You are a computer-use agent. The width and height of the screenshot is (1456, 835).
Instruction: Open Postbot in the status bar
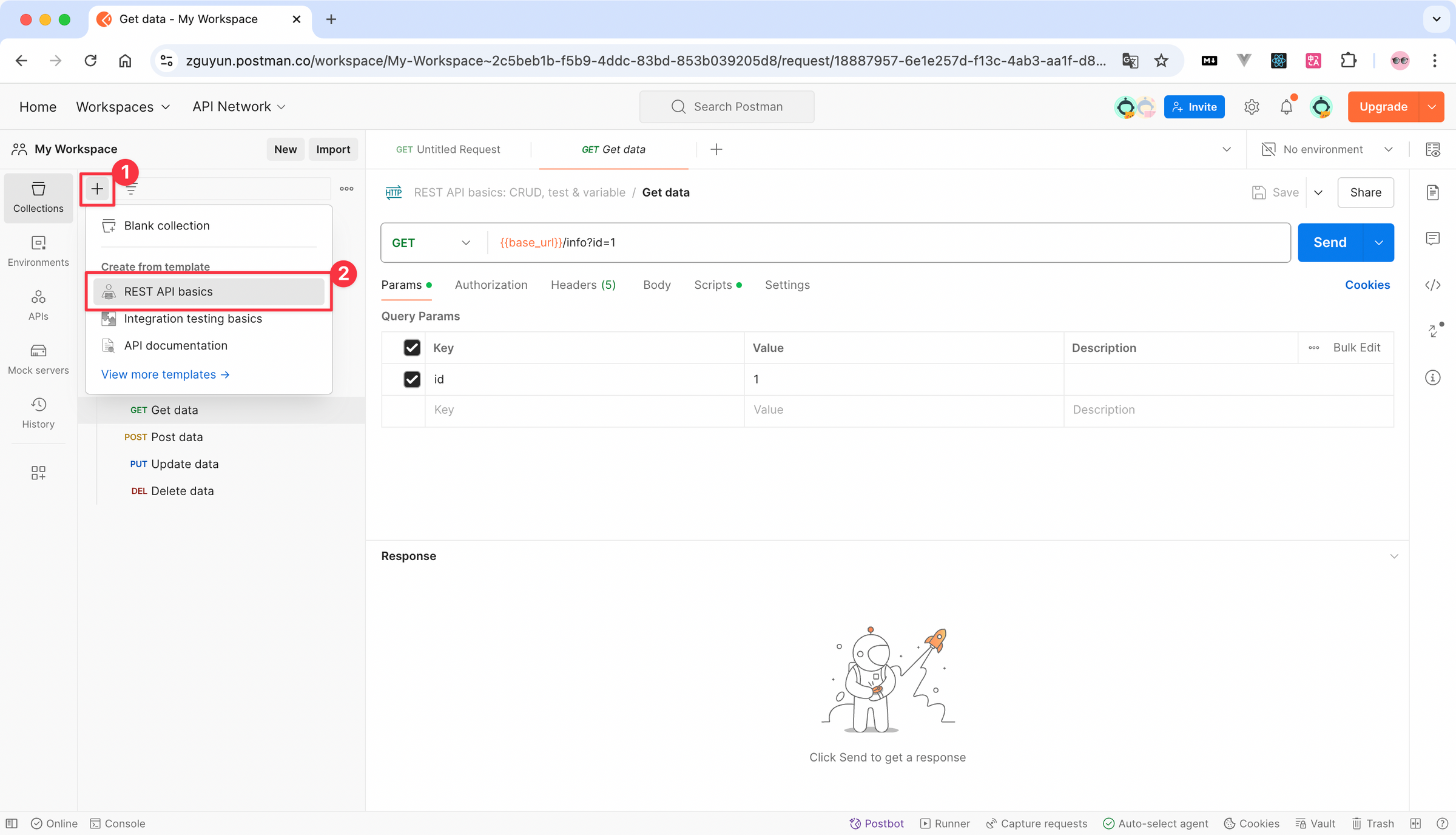[877, 823]
